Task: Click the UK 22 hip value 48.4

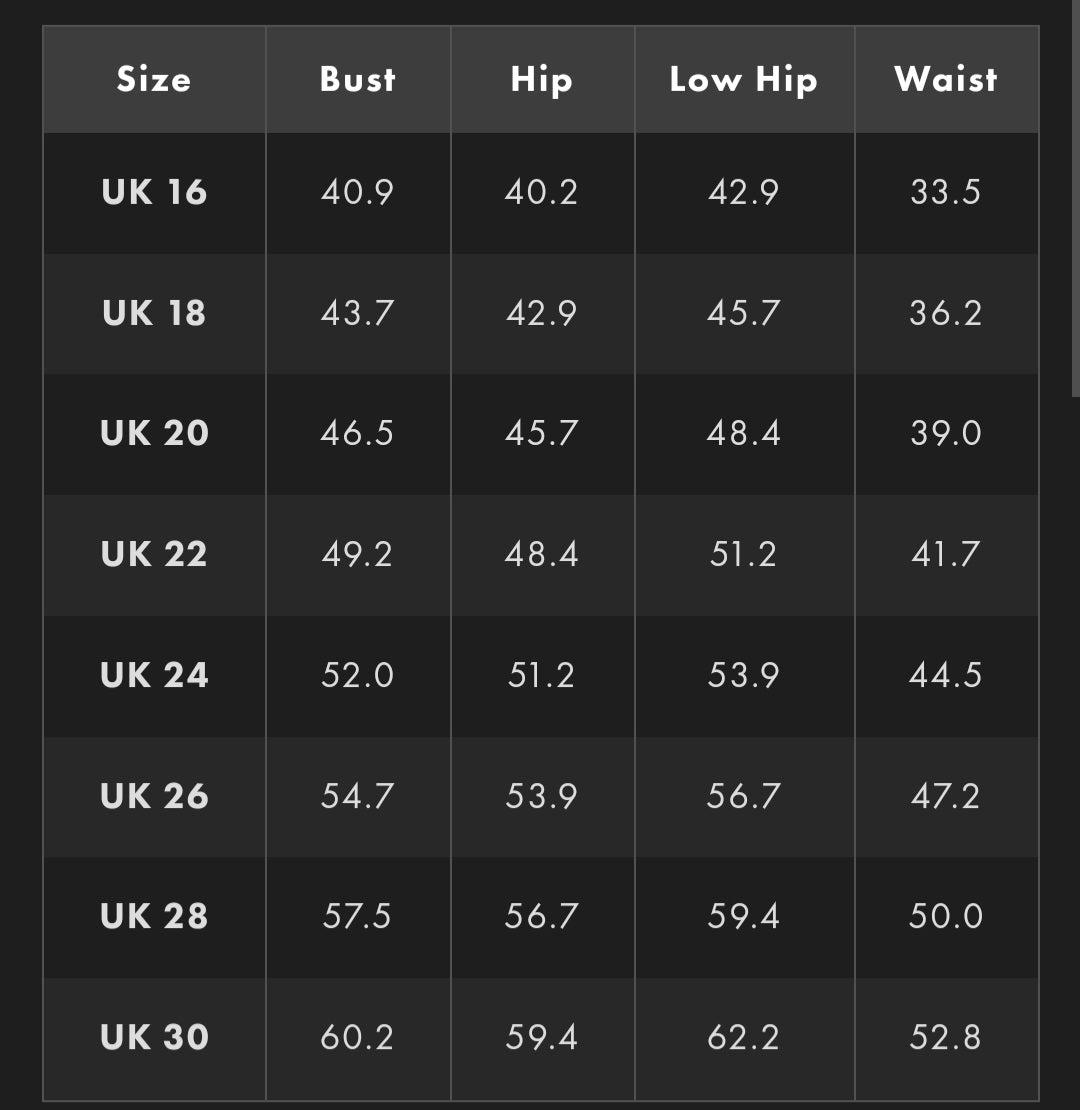Action: click(x=541, y=554)
